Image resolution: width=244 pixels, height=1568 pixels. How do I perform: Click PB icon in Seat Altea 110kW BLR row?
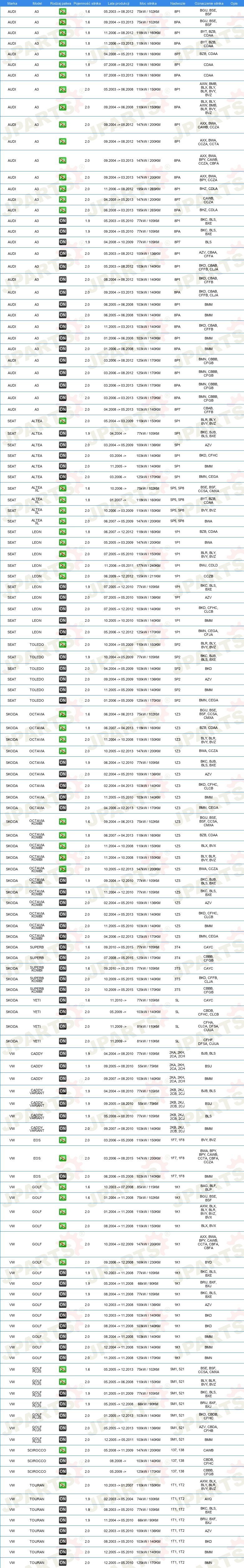(62, 421)
